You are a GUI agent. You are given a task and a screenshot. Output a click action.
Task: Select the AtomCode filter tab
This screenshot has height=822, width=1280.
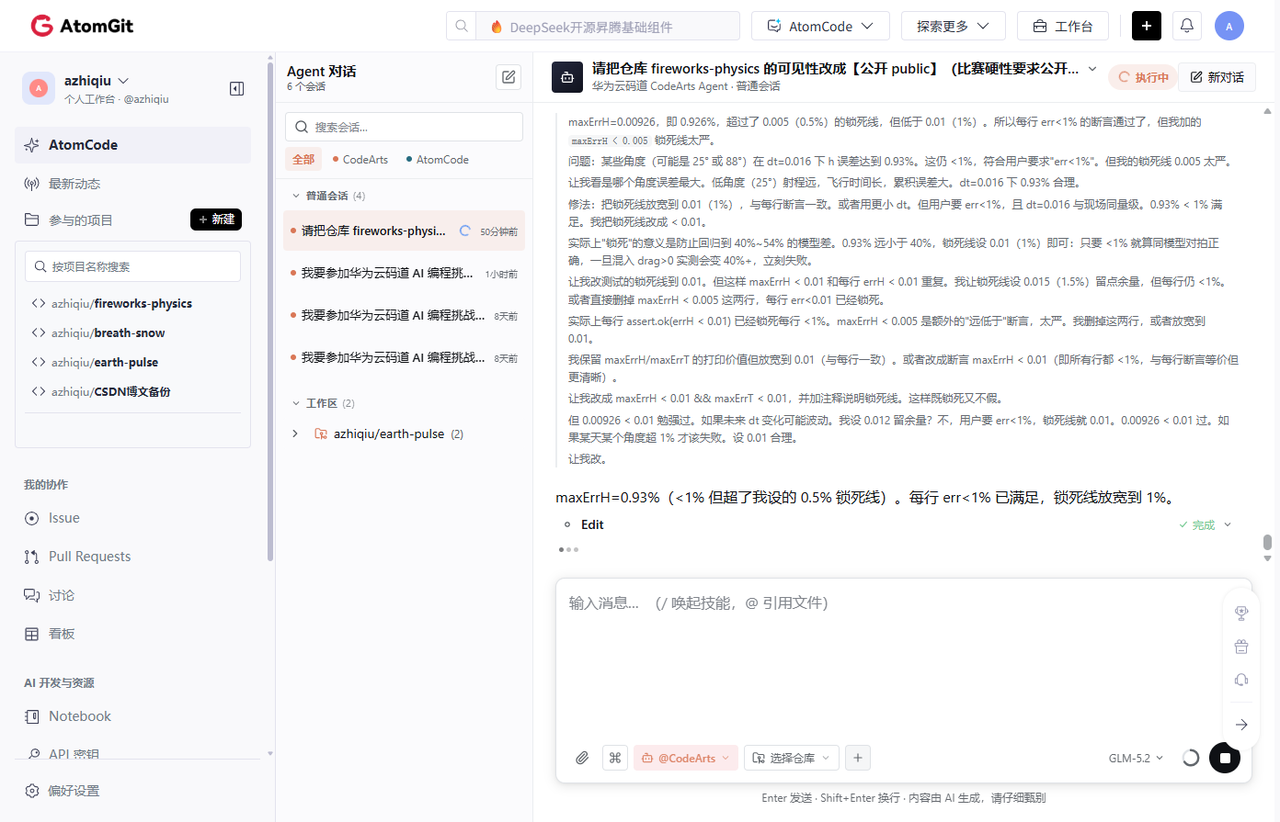click(x=437, y=160)
